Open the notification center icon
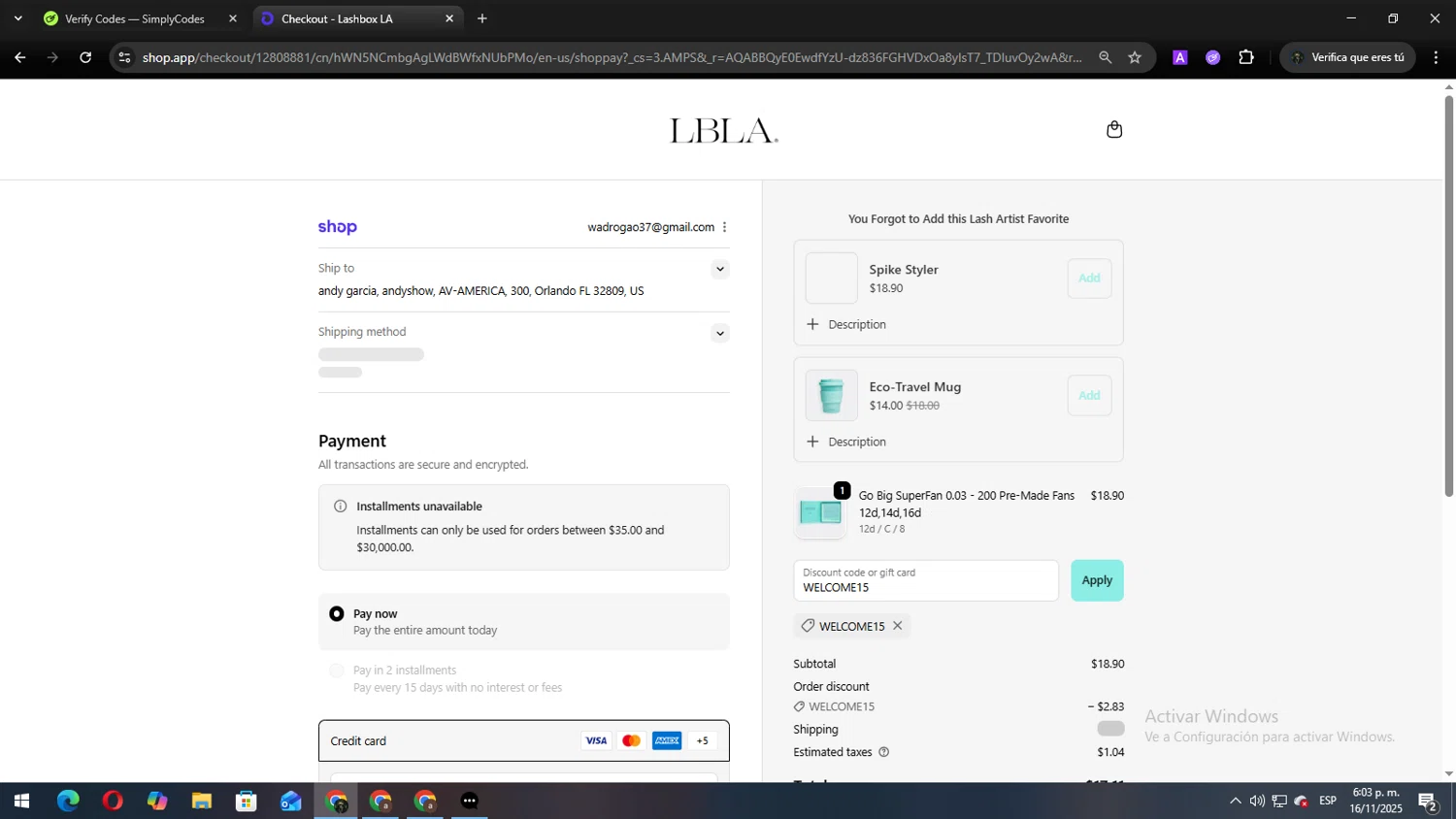 point(1428,801)
